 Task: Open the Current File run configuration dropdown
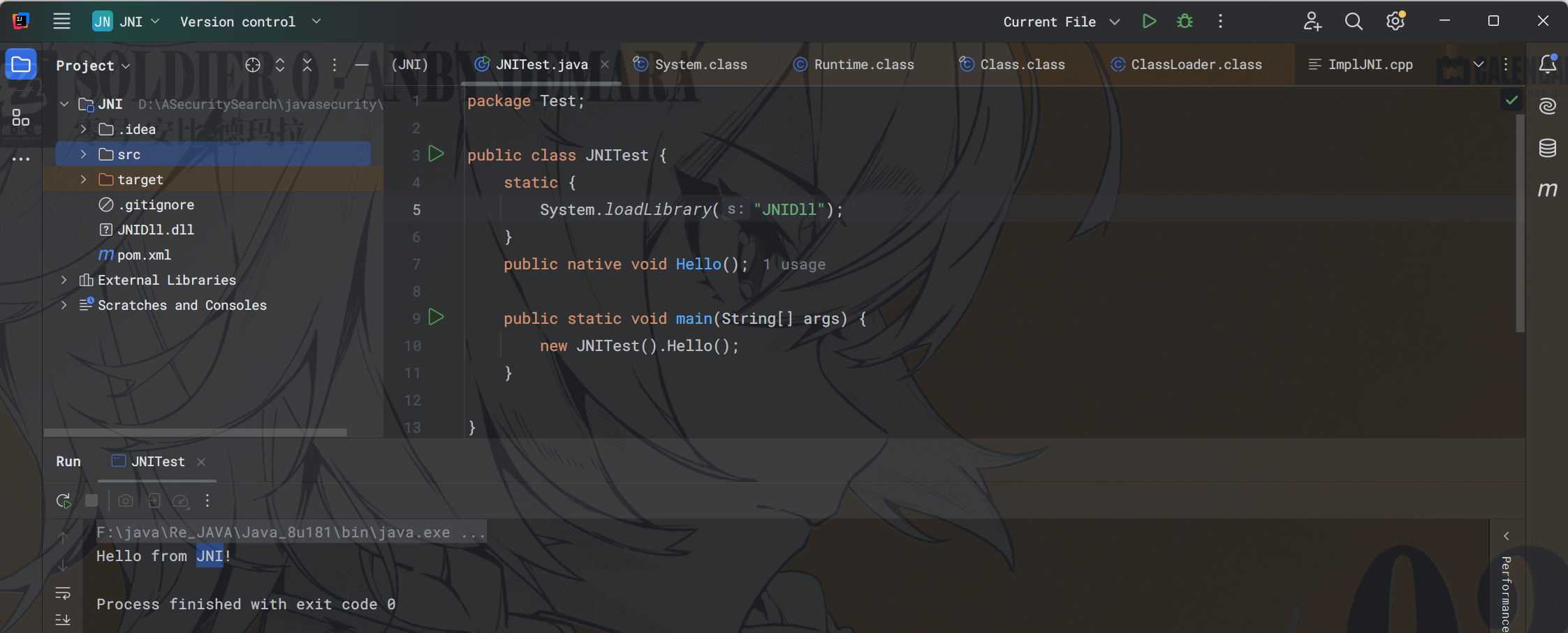click(x=1061, y=22)
